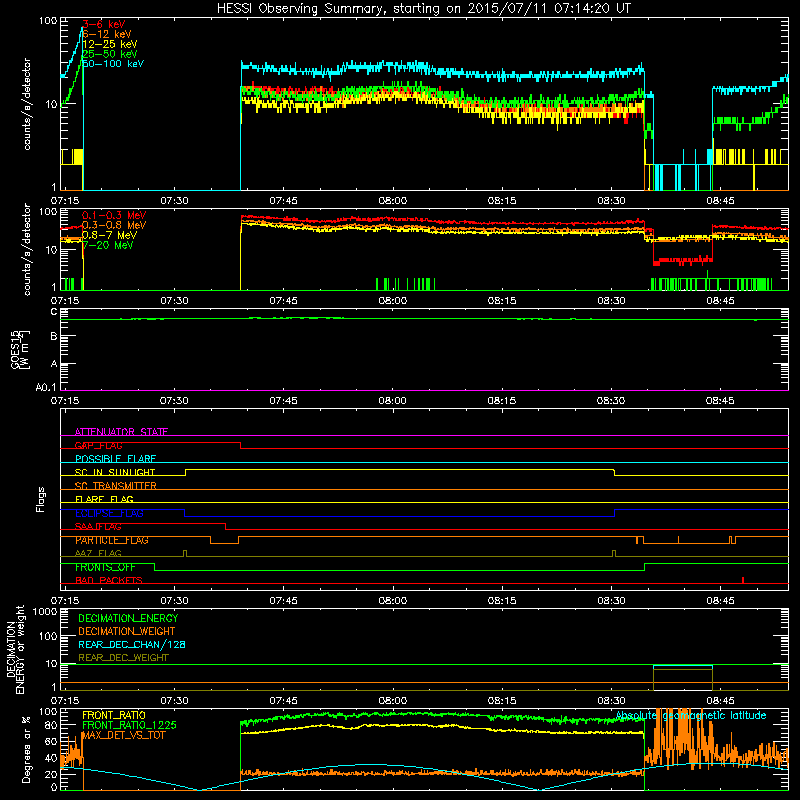The height and width of the screenshot is (800, 800).
Task: Pick the green 25-50 keV legend label
Action: pyautogui.click(x=110, y=54)
